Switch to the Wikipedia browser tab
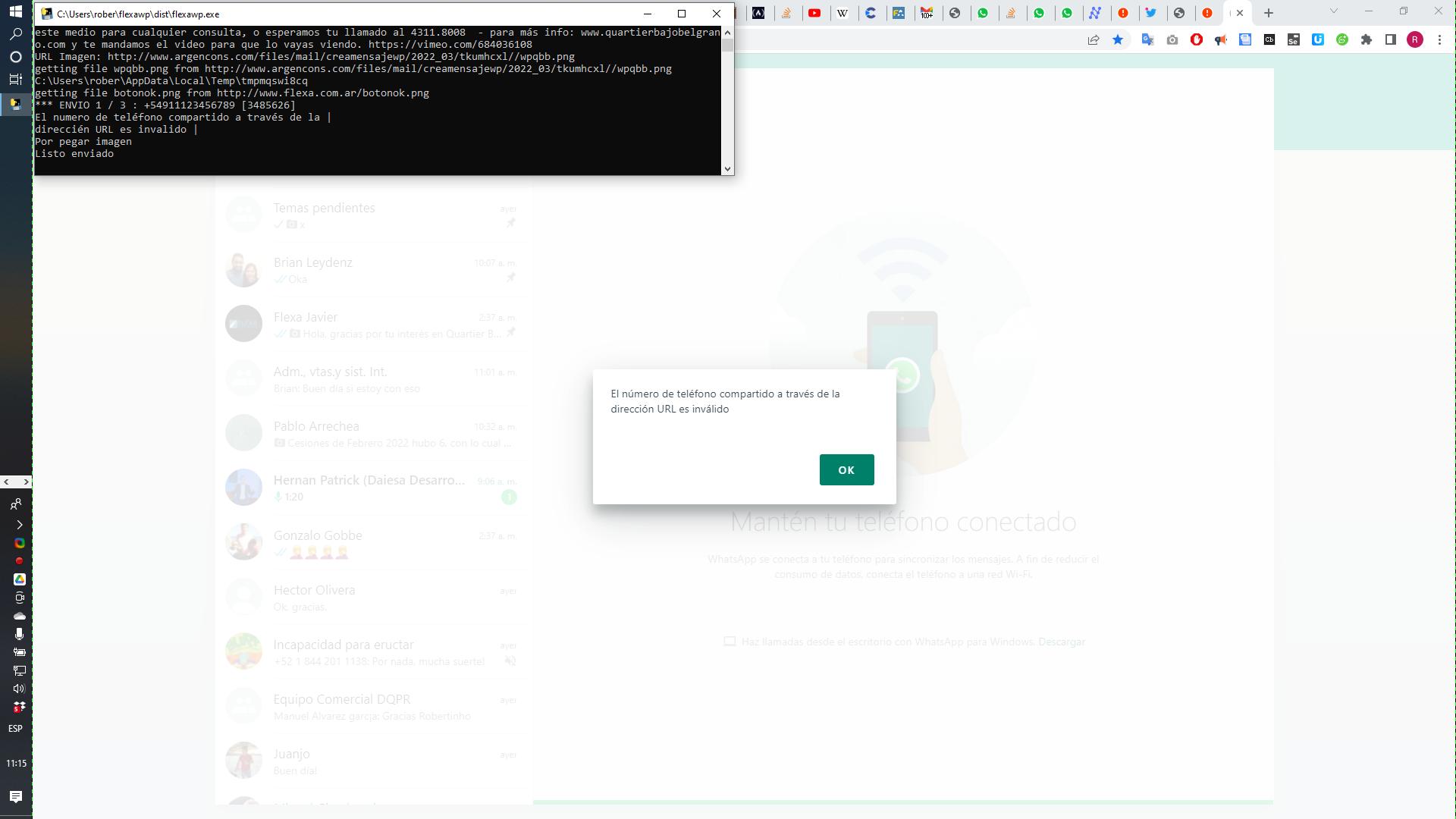Viewport: 1456px width, 819px height. pyautogui.click(x=843, y=13)
